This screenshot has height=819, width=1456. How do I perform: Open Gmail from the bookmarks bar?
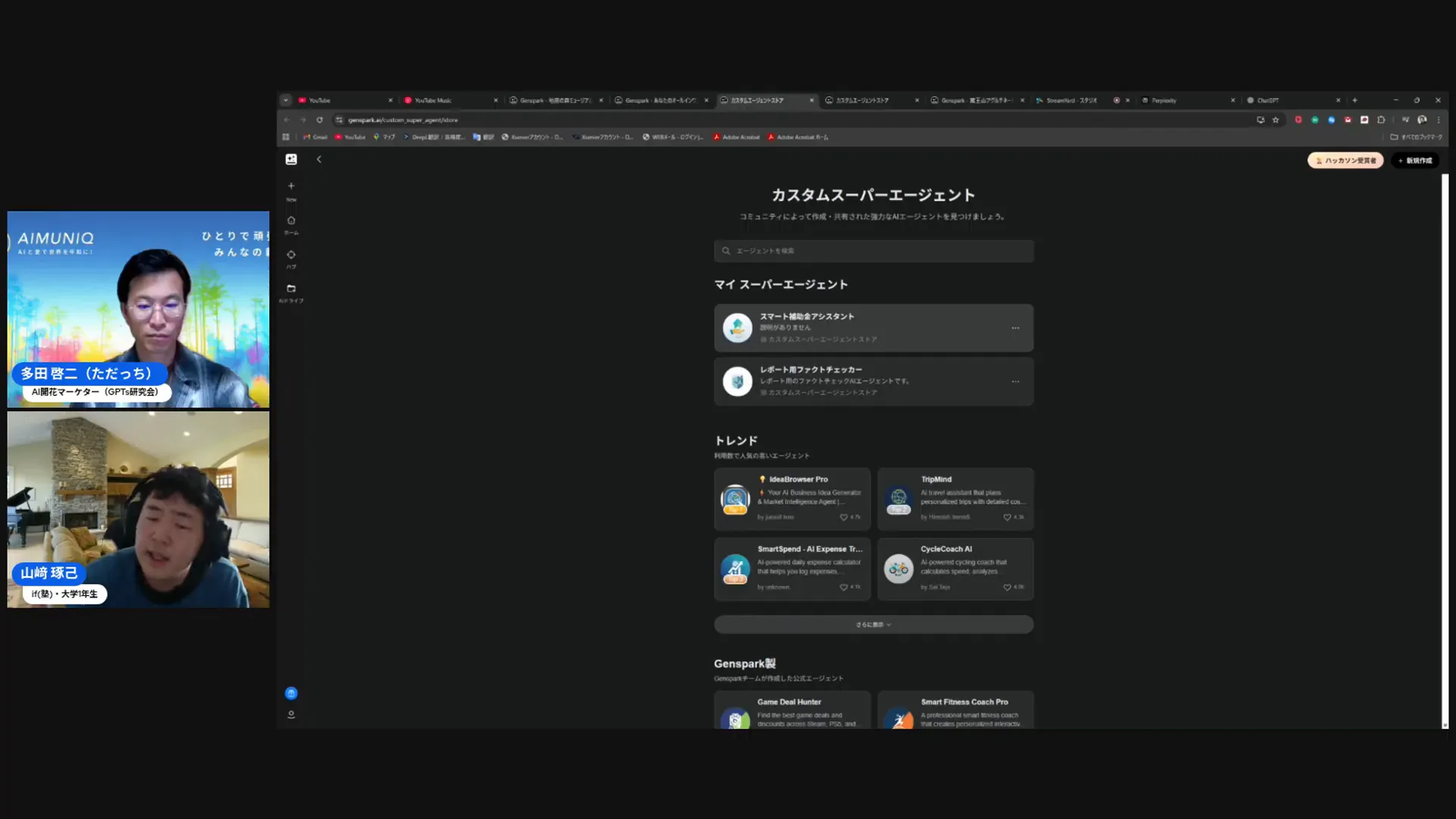click(x=315, y=137)
